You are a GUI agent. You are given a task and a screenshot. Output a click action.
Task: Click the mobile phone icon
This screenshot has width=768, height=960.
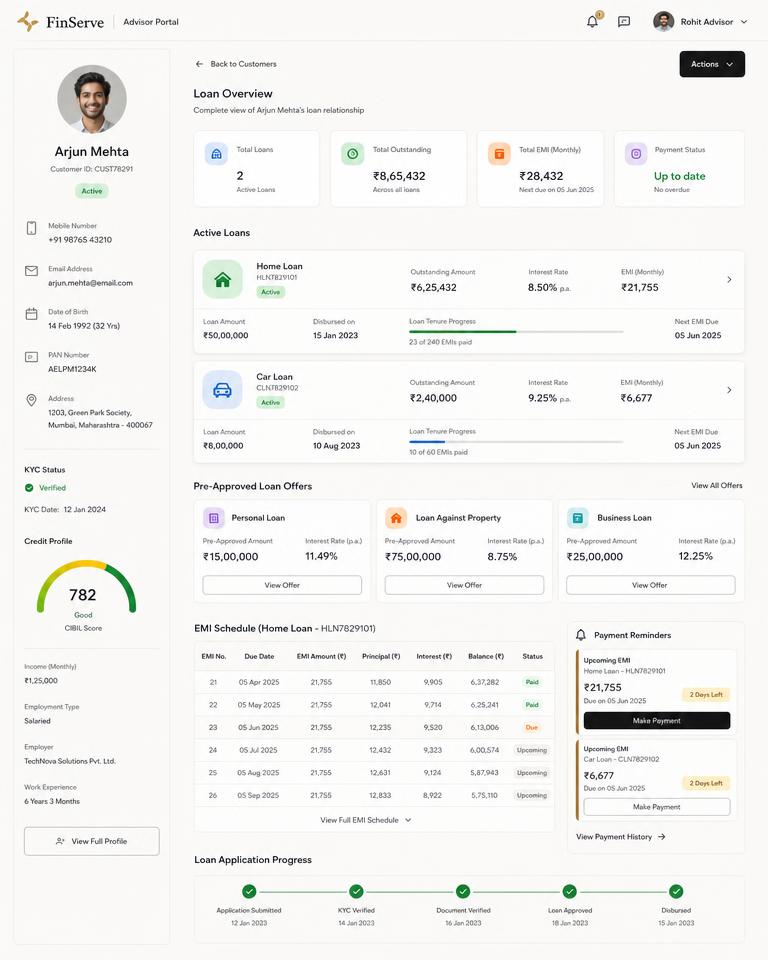click(31, 228)
